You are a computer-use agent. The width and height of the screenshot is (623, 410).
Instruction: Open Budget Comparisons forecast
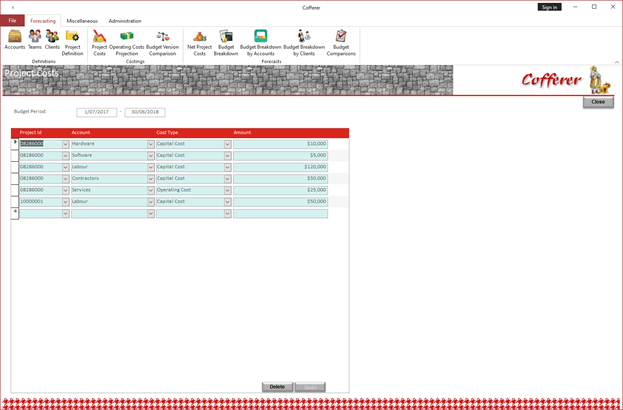pyautogui.click(x=341, y=43)
